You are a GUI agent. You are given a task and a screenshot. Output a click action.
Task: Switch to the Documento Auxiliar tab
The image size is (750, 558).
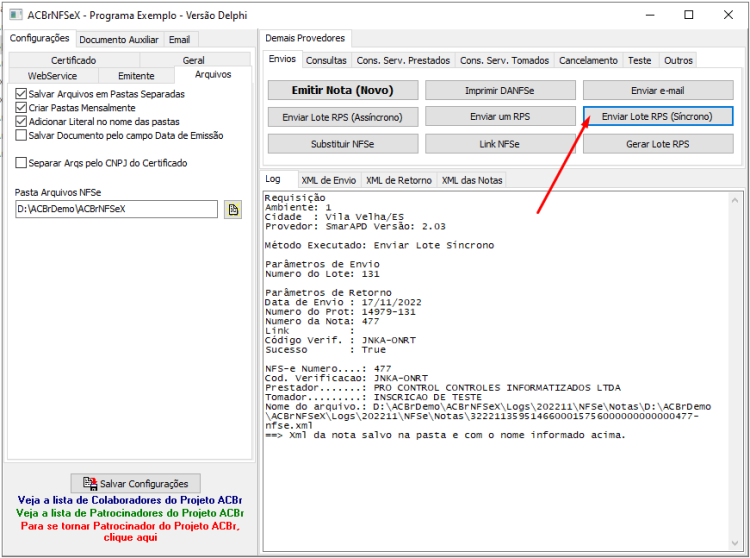tap(119, 40)
